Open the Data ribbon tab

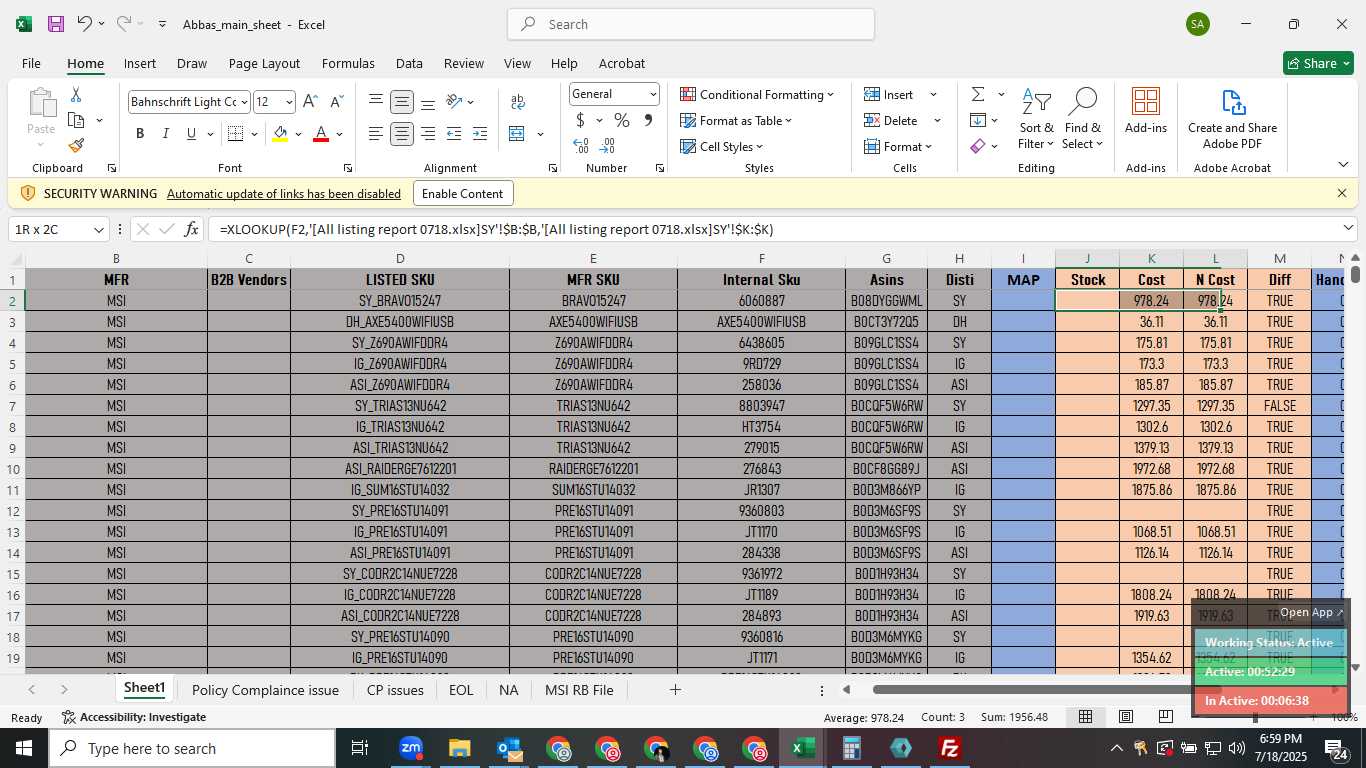click(x=409, y=63)
